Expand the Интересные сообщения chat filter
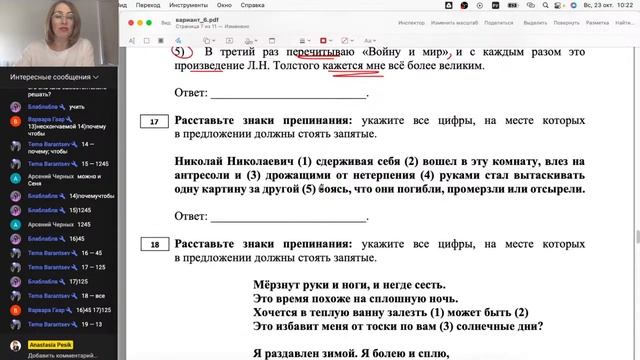This screenshot has width=640, height=360. (x=54, y=77)
